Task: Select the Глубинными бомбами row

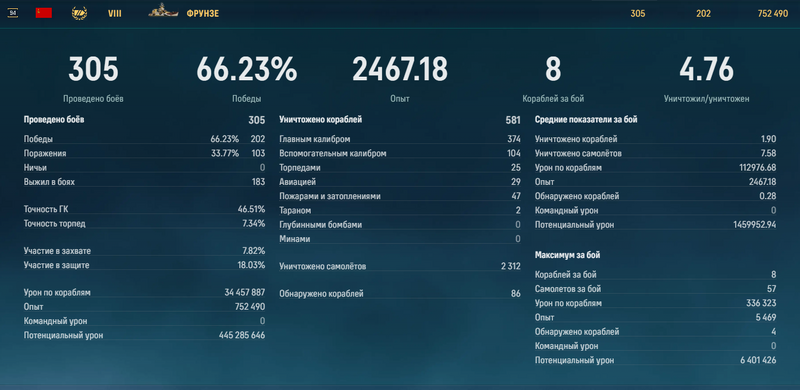Action: pyautogui.click(x=400, y=225)
